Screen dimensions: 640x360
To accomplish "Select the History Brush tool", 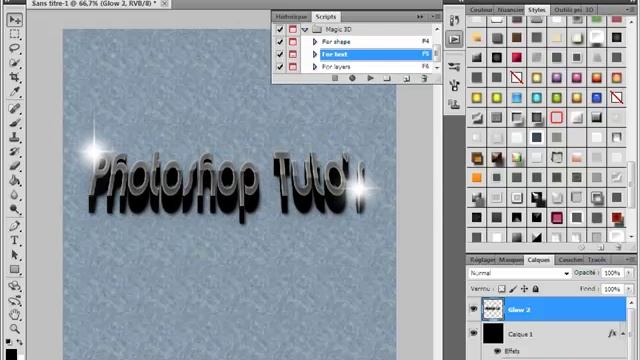I will click(x=15, y=151).
